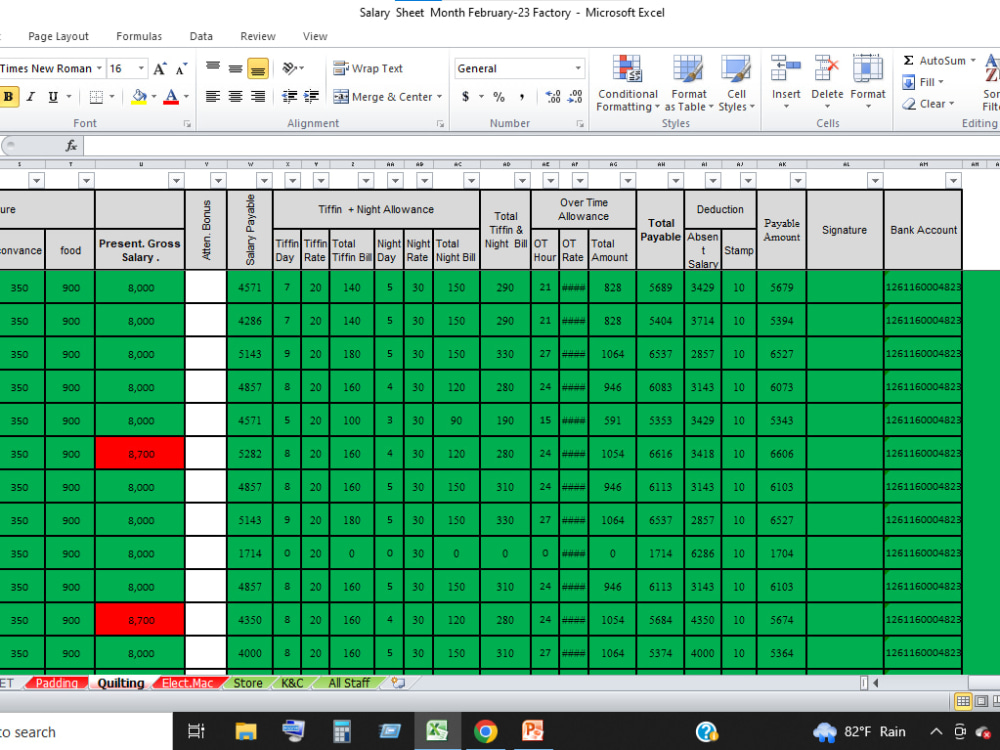Viewport: 1000px width, 750px height.
Task: Apply the red Font Color
Action: (171, 97)
